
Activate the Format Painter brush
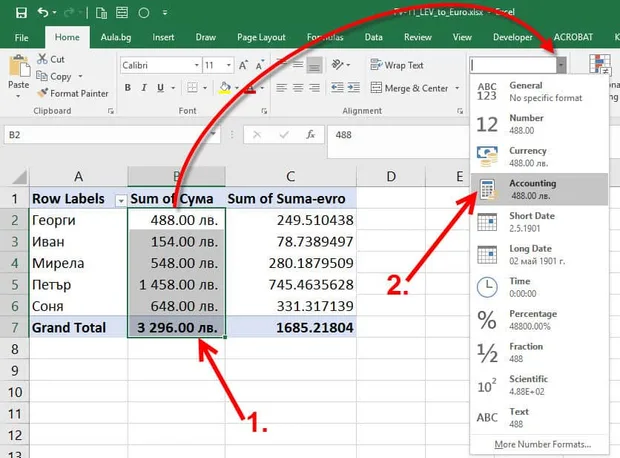click(x=72, y=93)
